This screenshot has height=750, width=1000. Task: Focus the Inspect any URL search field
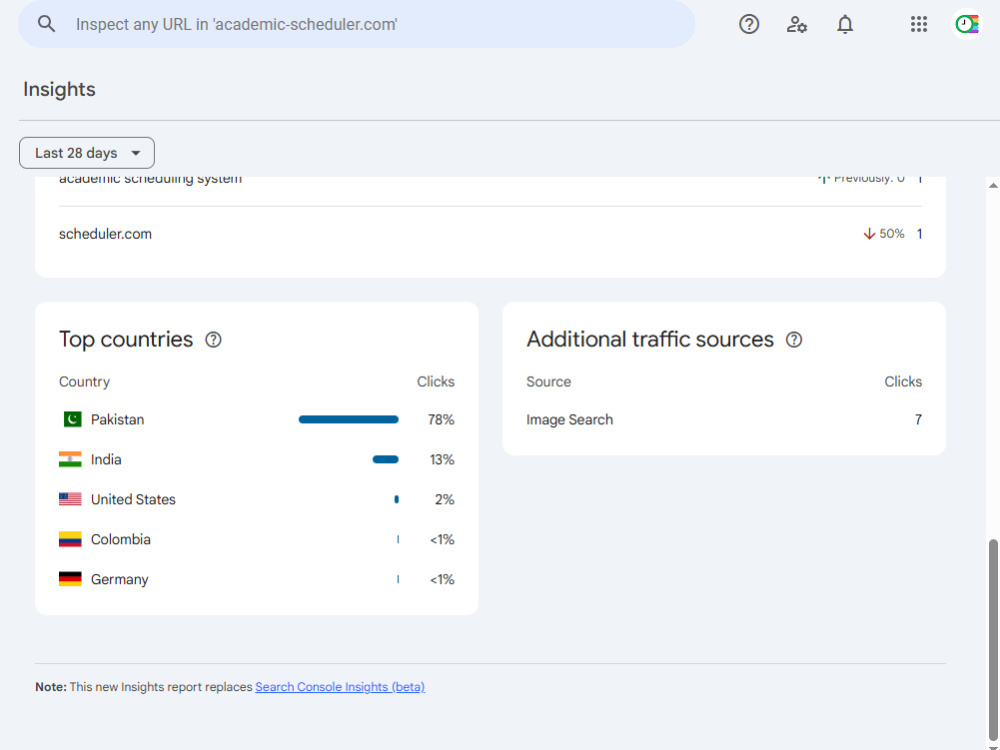coord(357,24)
